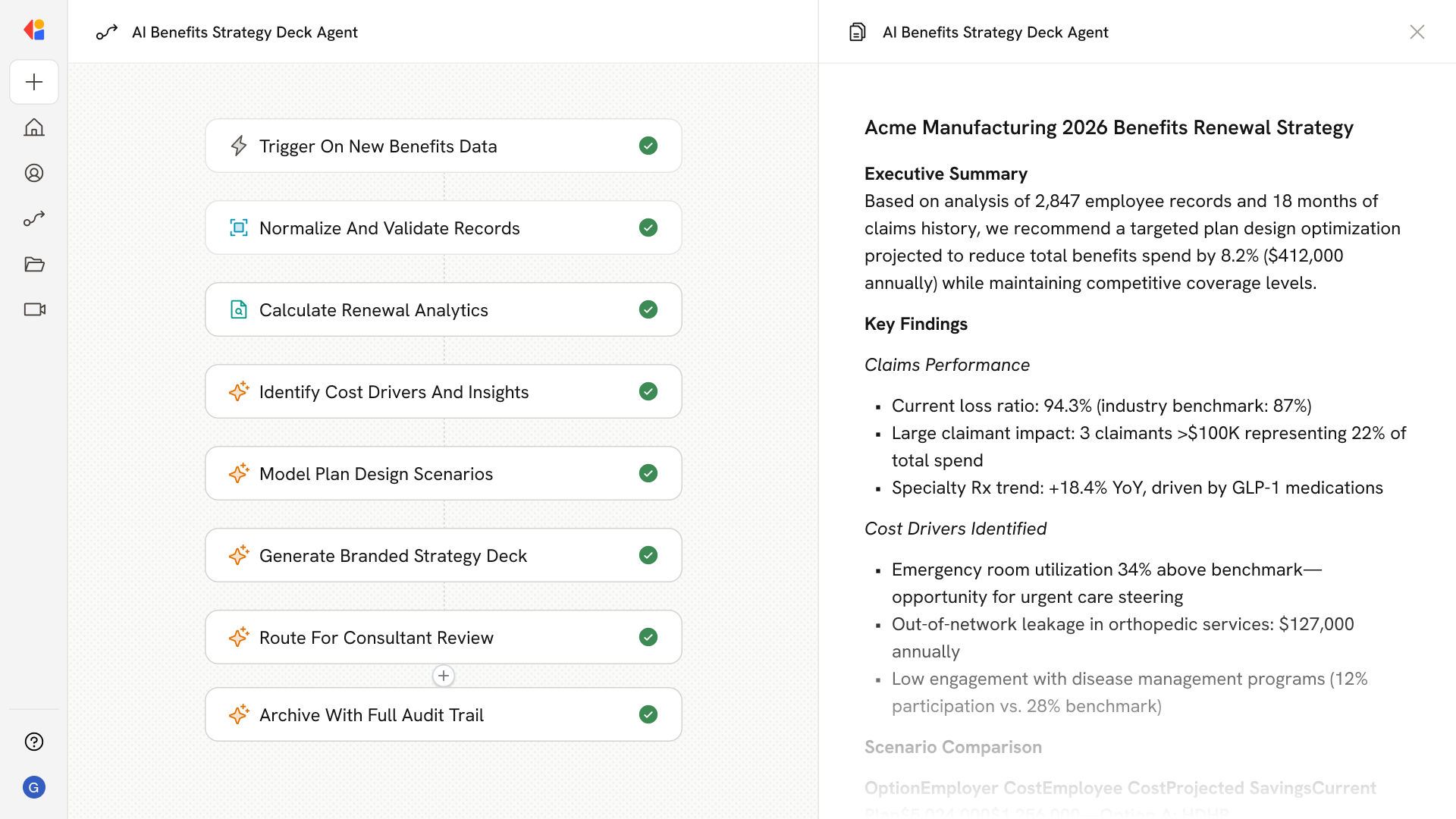Click green checkmark on Archive With Full Audit Trail

[x=648, y=714]
